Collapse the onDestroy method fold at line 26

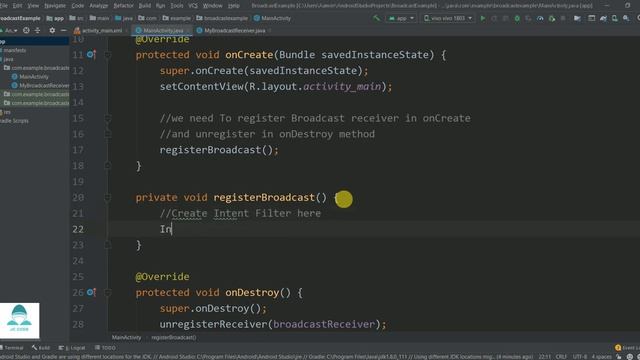click(x=107, y=292)
